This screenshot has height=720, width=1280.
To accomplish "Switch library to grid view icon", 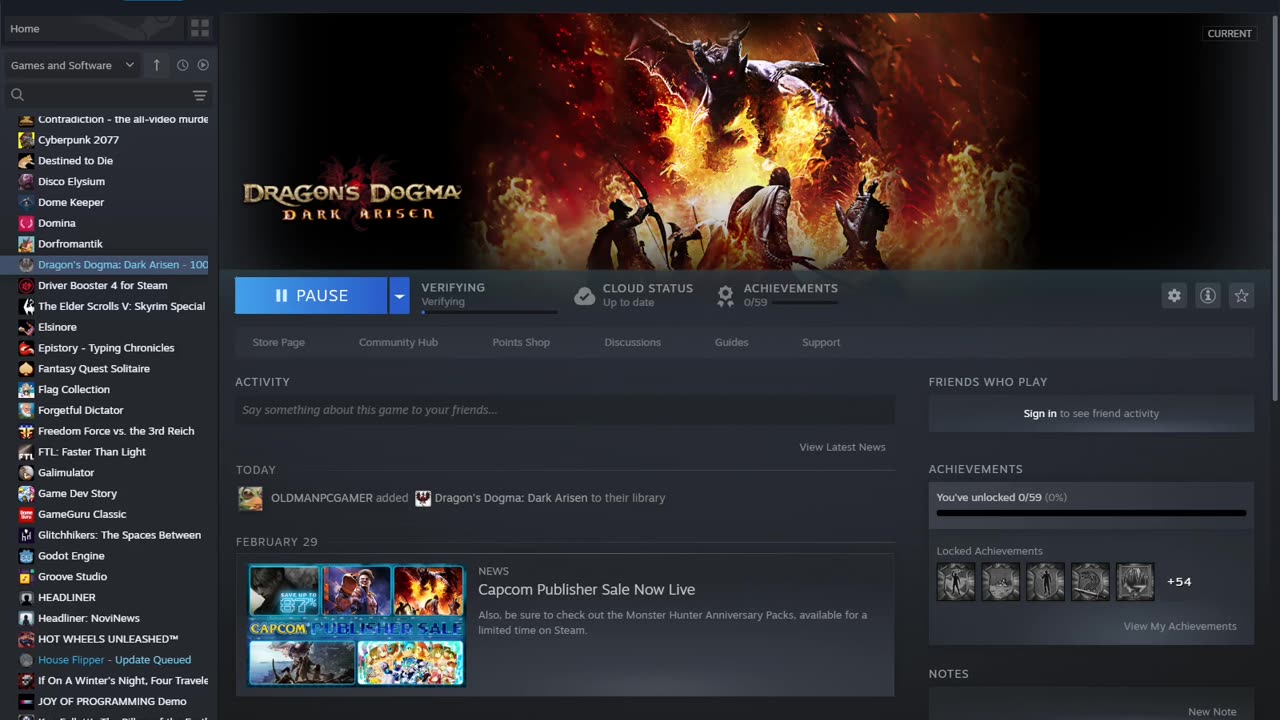I will [x=200, y=28].
